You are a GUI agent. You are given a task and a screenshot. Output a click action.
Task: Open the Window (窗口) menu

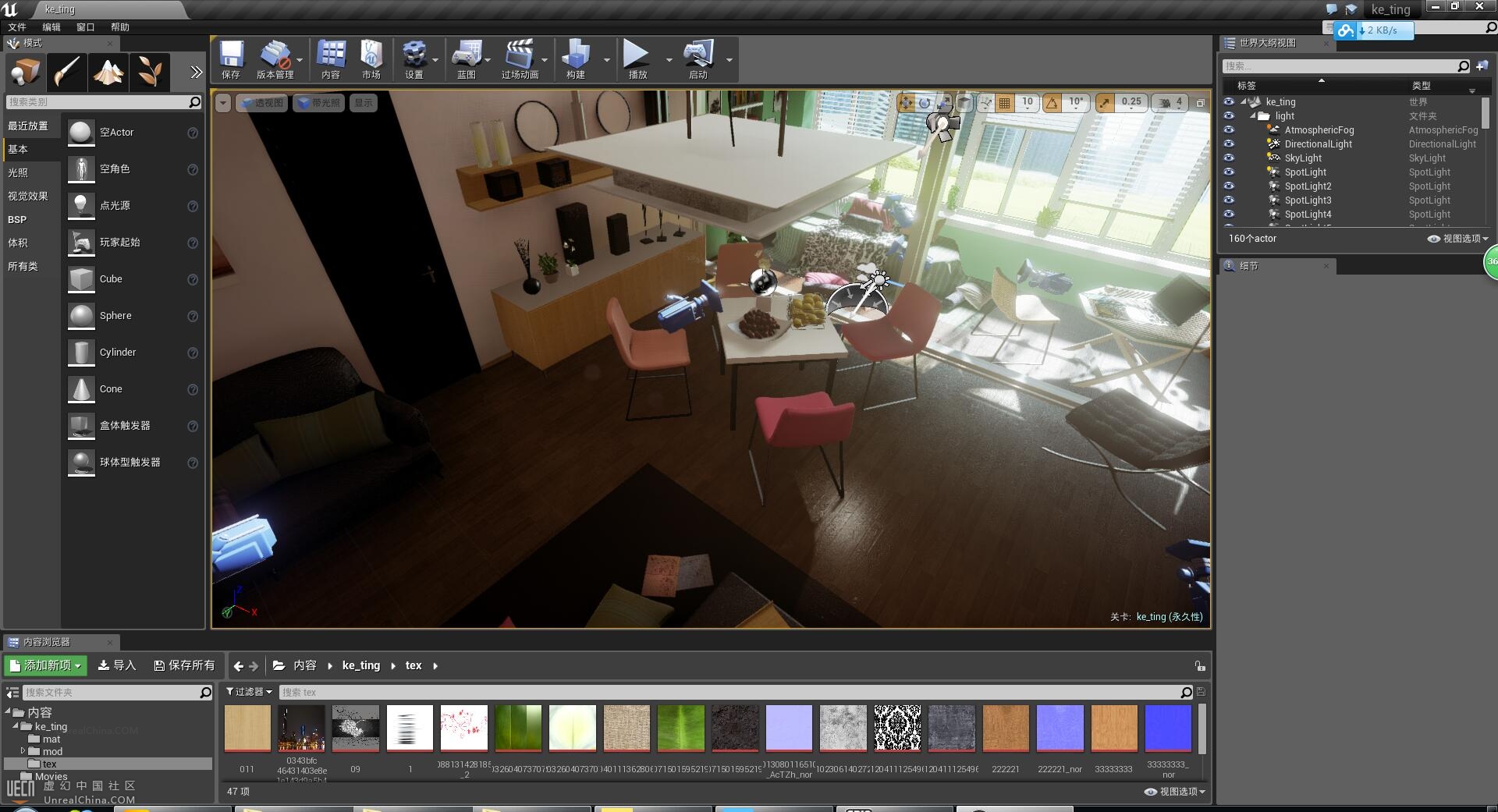86,27
